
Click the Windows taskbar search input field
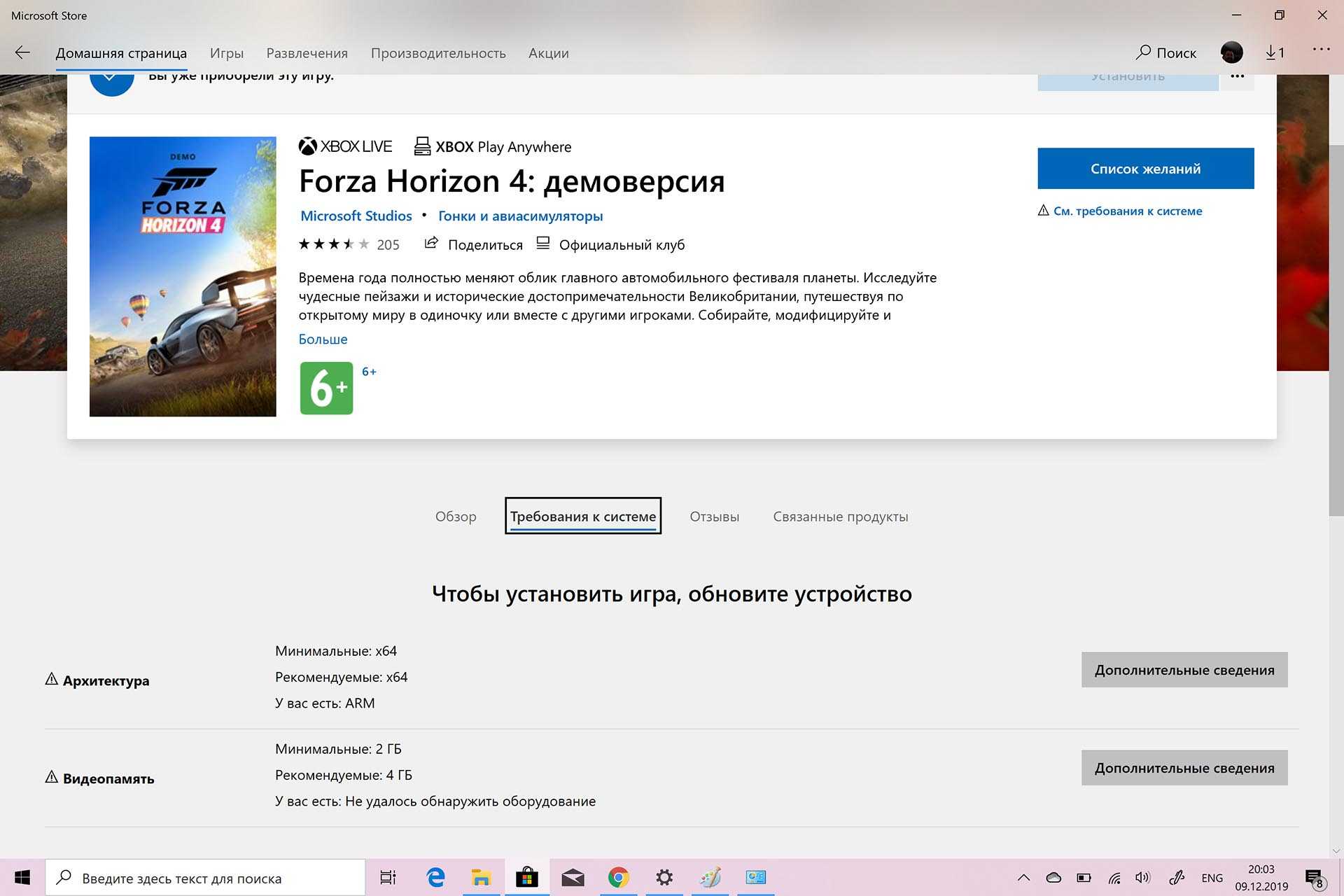pyautogui.click(x=210, y=878)
